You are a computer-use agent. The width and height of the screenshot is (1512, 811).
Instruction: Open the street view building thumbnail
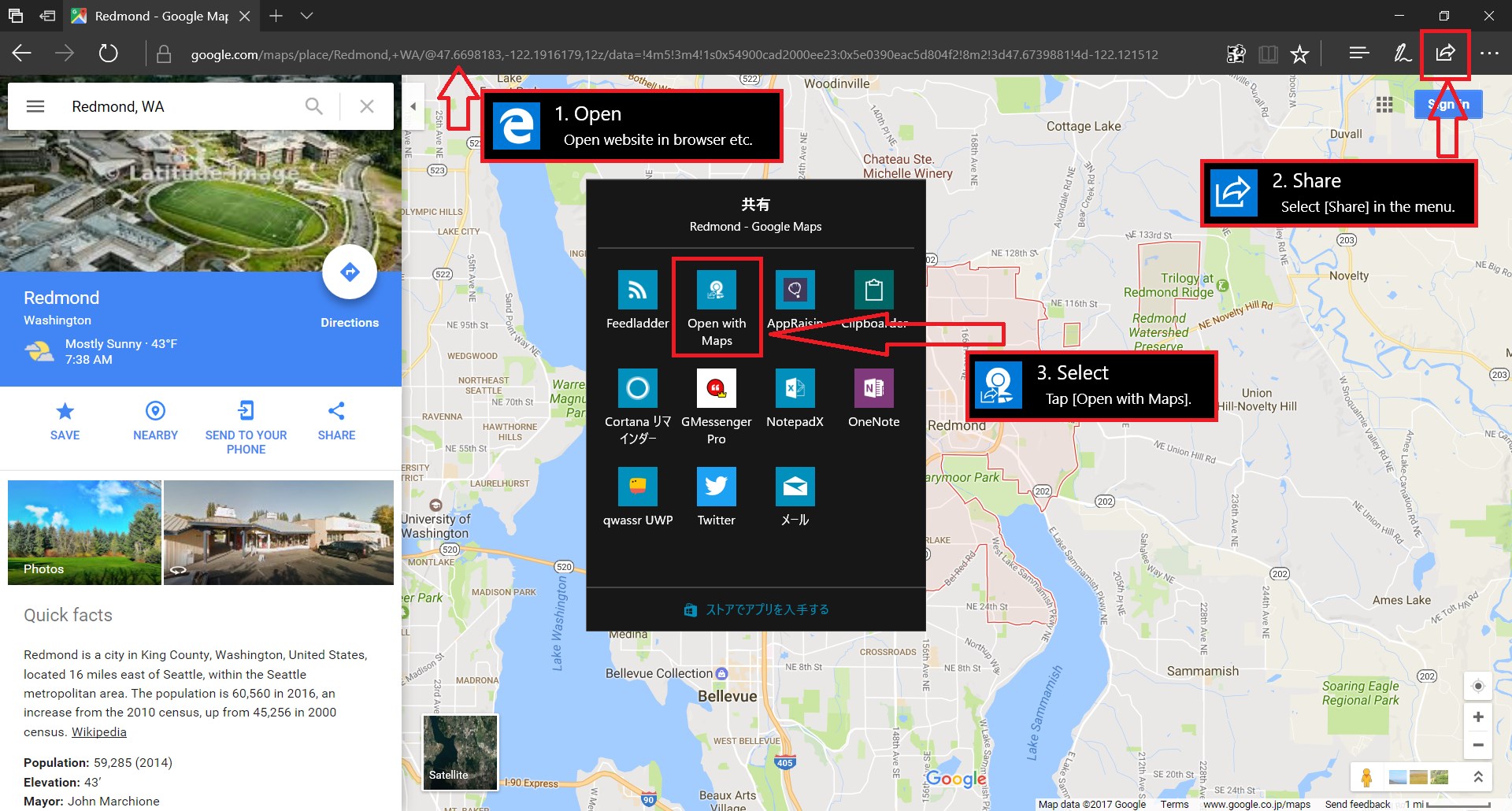pos(279,532)
